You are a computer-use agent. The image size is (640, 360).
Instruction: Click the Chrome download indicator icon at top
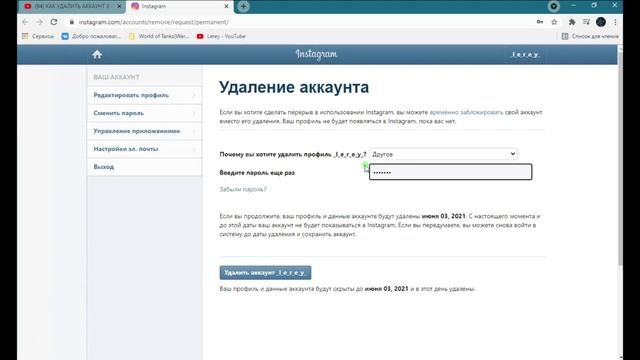tap(553, 6)
